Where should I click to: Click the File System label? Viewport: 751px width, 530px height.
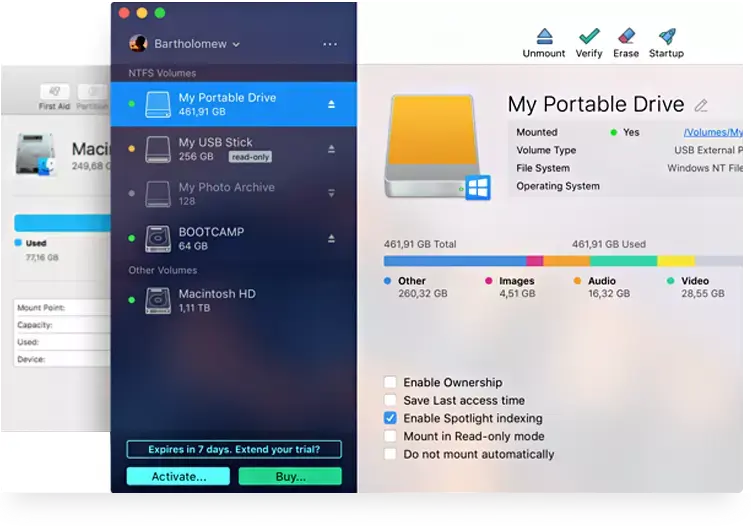(x=543, y=168)
